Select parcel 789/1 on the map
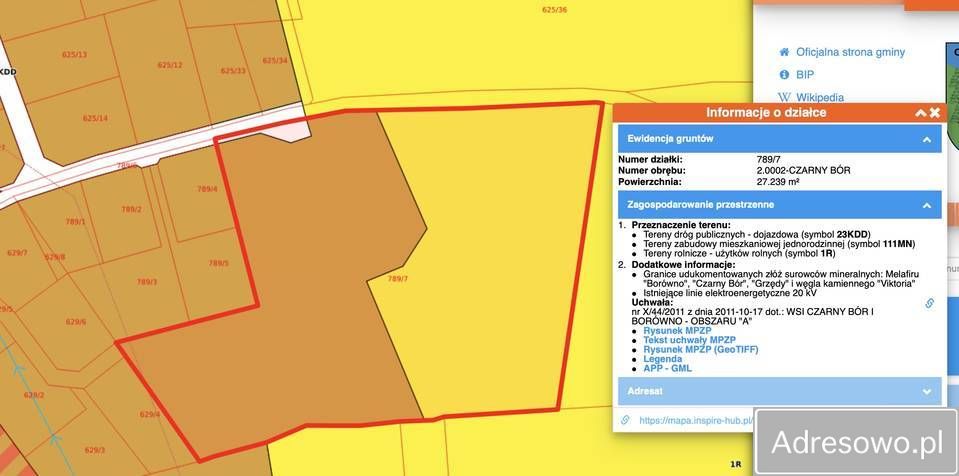The width and height of the screenshot is (959, 476). [75, 221]
